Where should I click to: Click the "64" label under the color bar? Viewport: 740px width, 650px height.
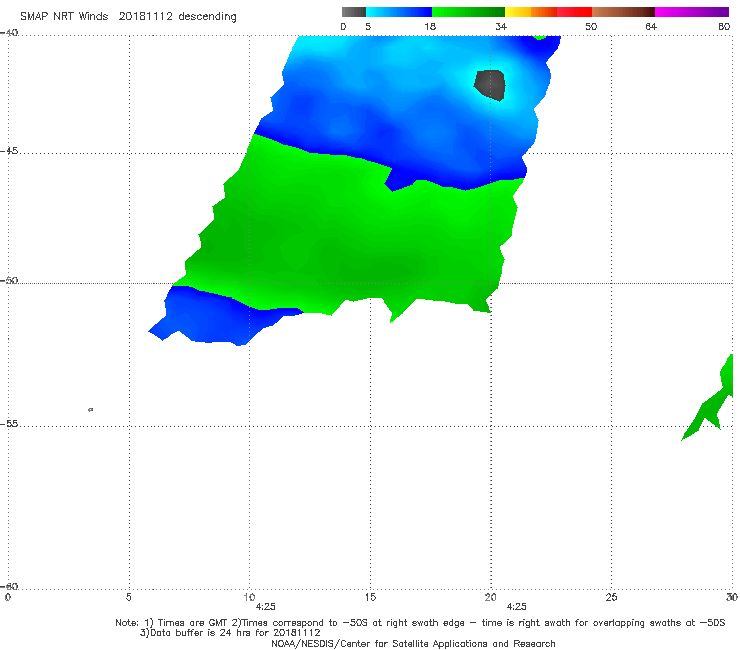[651, 26]
